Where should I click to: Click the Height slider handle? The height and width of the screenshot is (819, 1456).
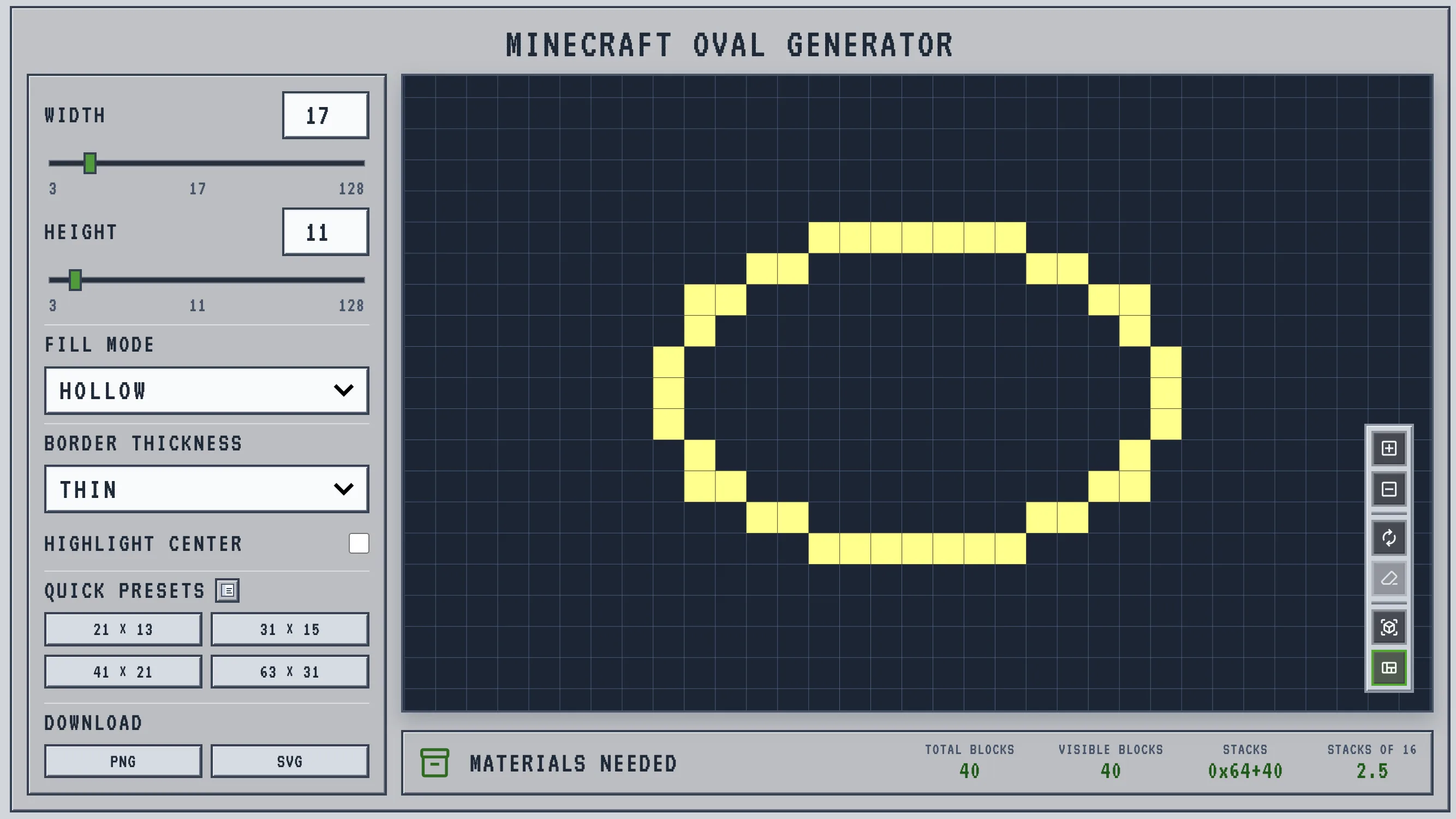(75, 280)
